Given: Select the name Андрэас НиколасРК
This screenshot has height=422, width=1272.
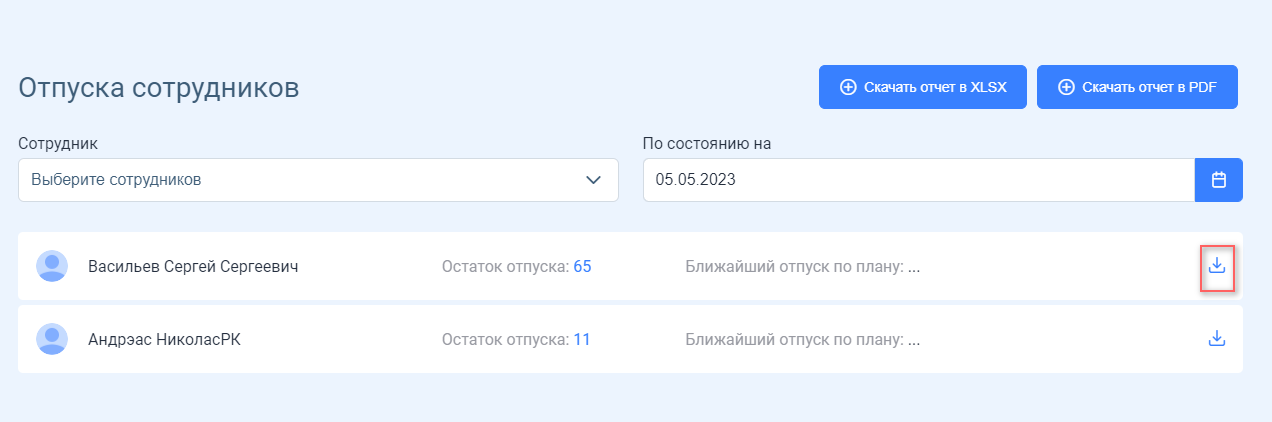Looking at the screenshot, I should [x=164, y=340].
